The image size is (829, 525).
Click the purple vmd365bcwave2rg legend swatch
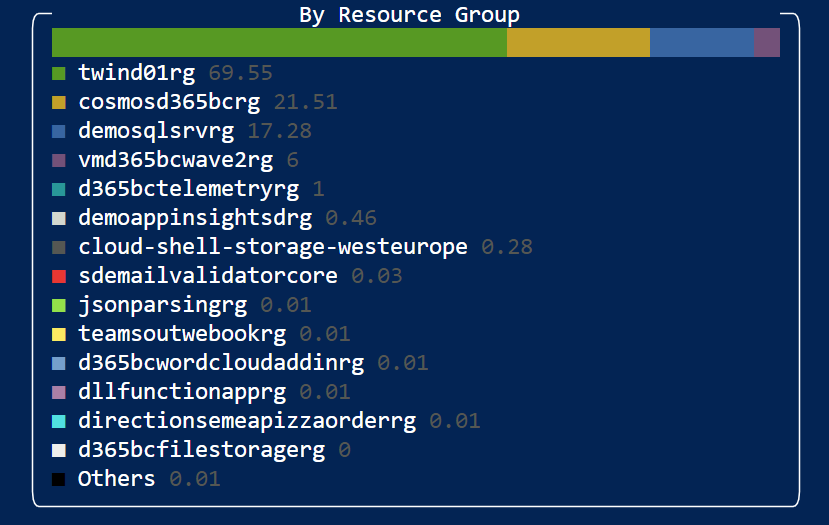59,160
